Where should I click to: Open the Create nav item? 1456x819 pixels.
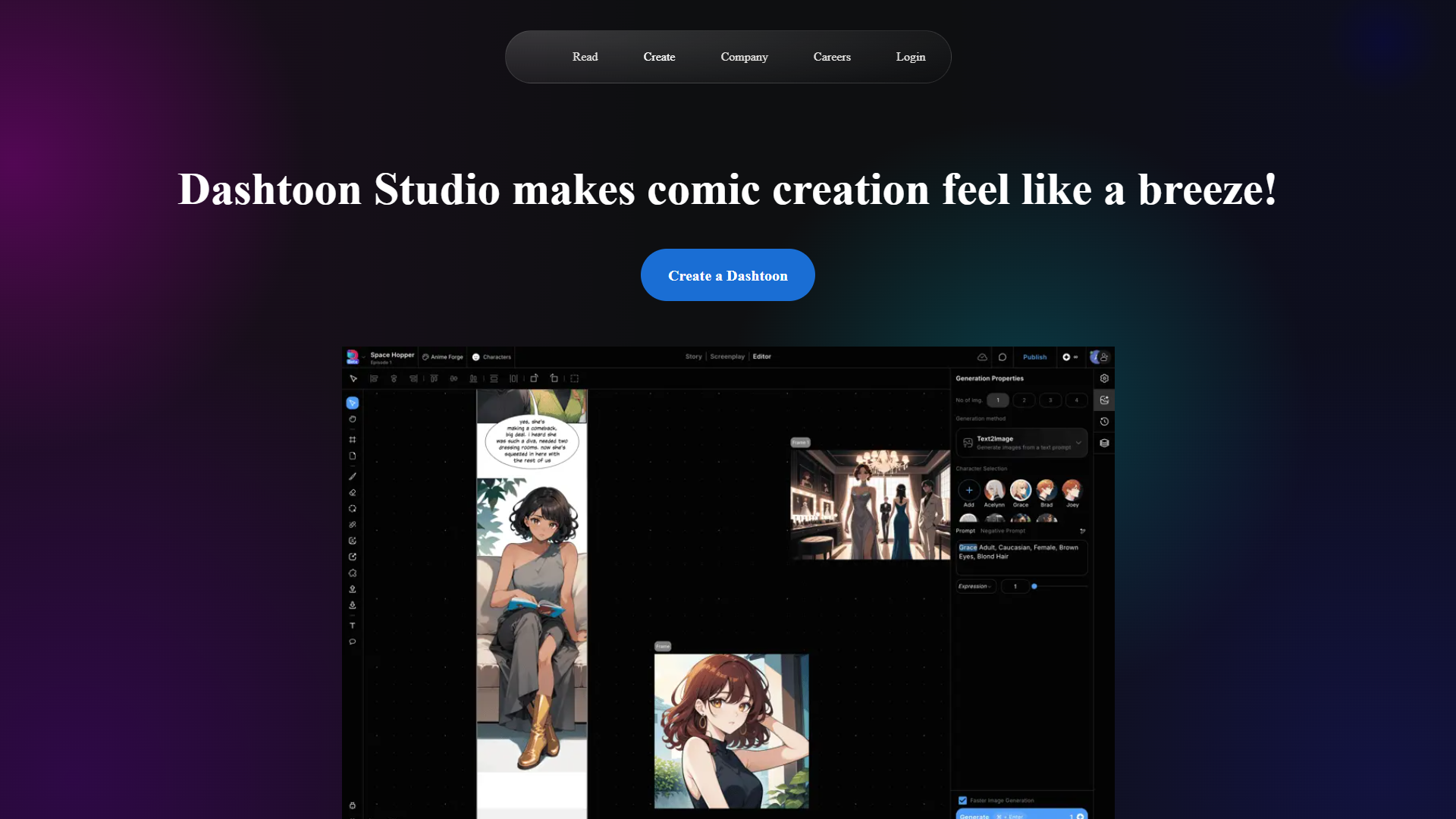tap(659, 57)
